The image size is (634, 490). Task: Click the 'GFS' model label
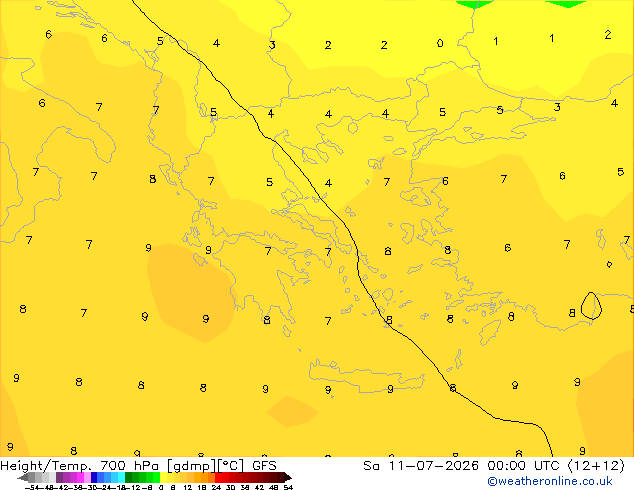[x=264, y=466]
